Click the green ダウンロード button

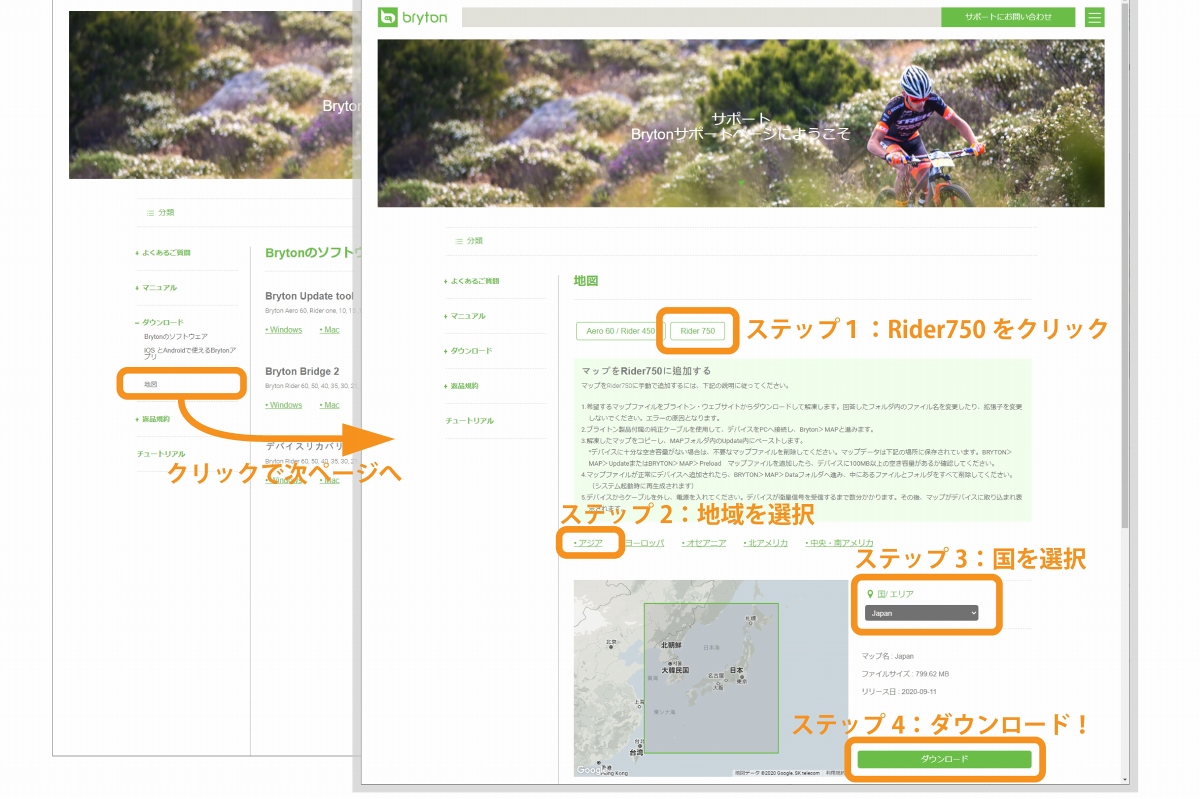point(944,759)
